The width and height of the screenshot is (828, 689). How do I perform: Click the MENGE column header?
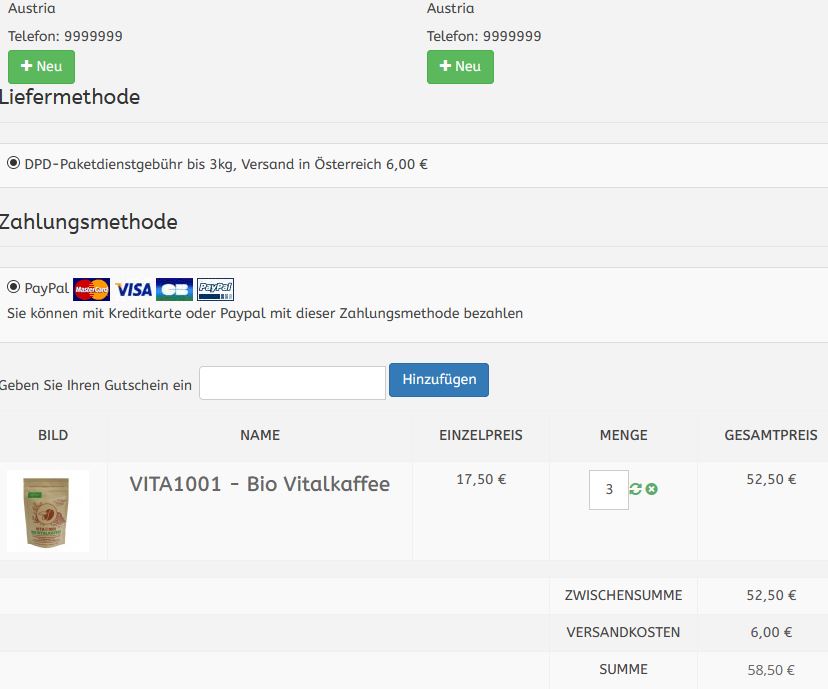623,435
